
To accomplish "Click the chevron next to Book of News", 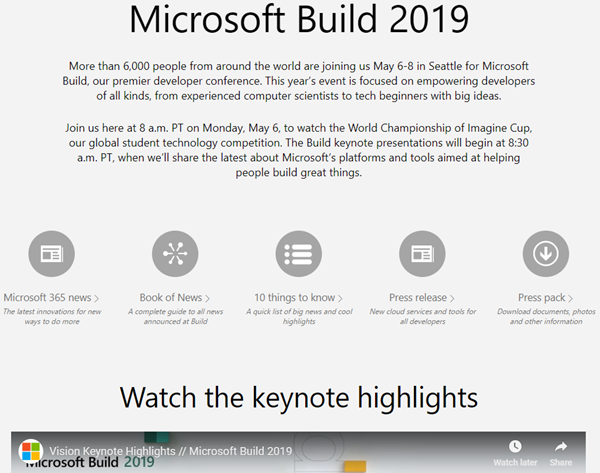I will click(x=207, y=298).
